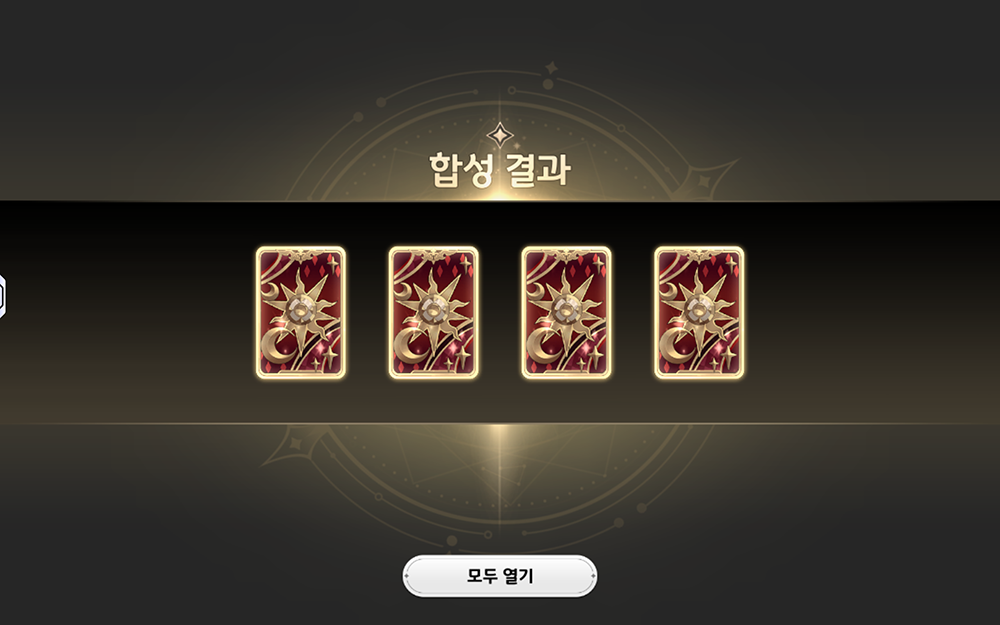Tap the golden sun emblem on fourth card
Image resolution: width=1000 pixels, height=625 pixels.
point(696,311)
